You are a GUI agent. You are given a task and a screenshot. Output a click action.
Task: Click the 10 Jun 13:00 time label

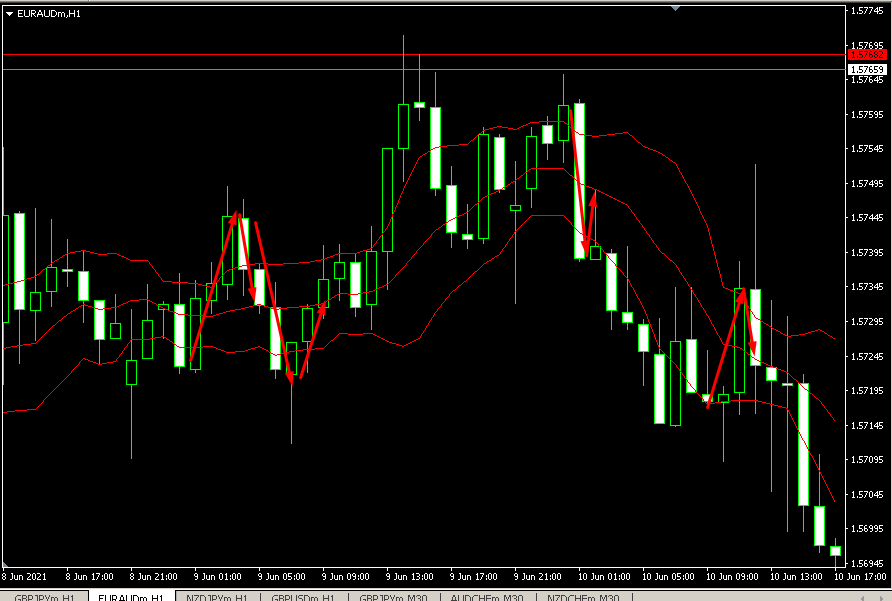click(796, 577)
